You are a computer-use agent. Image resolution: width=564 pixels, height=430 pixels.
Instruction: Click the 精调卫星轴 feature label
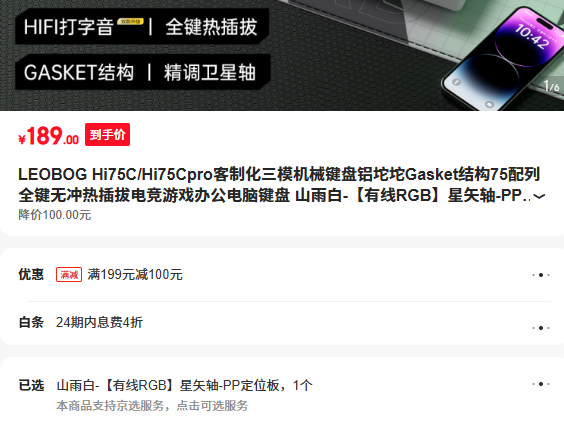(x=210, y=72)
